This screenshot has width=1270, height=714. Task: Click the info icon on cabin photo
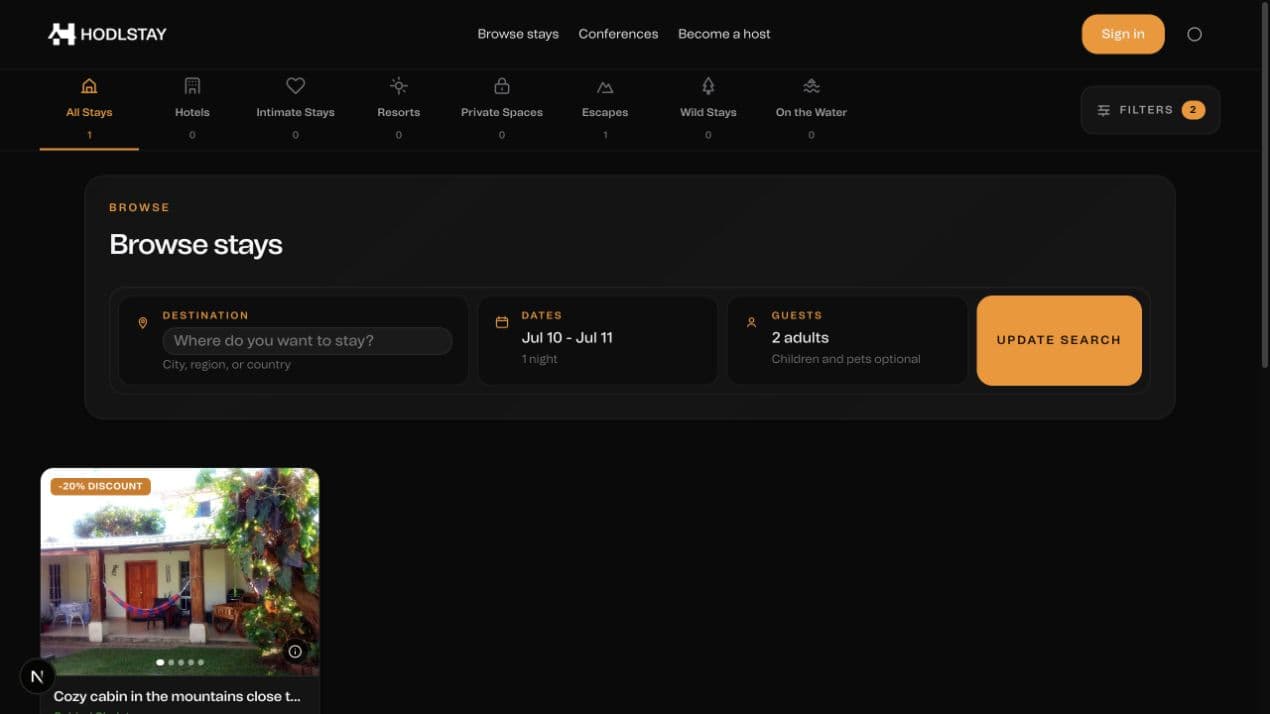tap(295, 651)
